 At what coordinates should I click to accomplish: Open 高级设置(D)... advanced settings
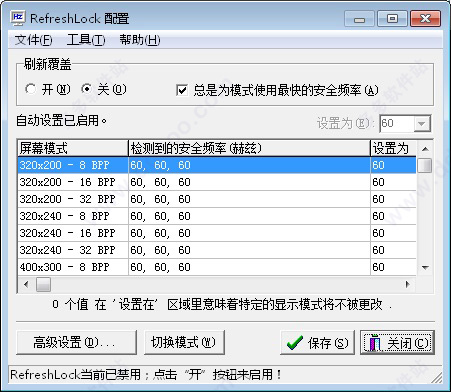76,342
